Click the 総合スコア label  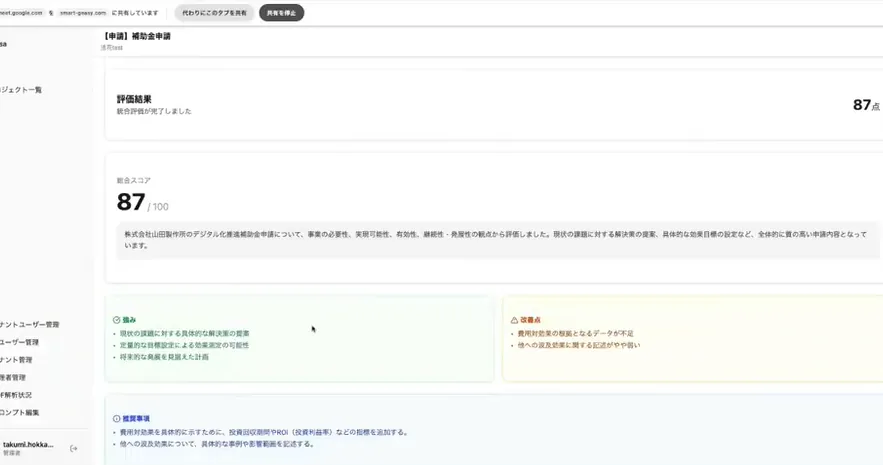[133, 181]
